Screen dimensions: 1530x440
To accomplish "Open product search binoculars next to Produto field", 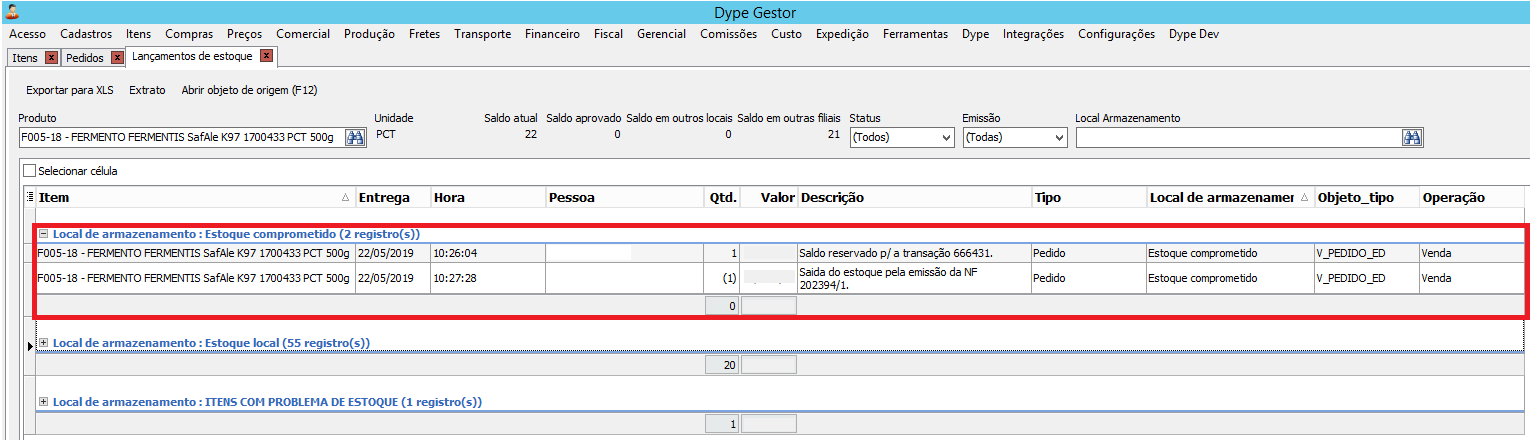I will point(355,138).
